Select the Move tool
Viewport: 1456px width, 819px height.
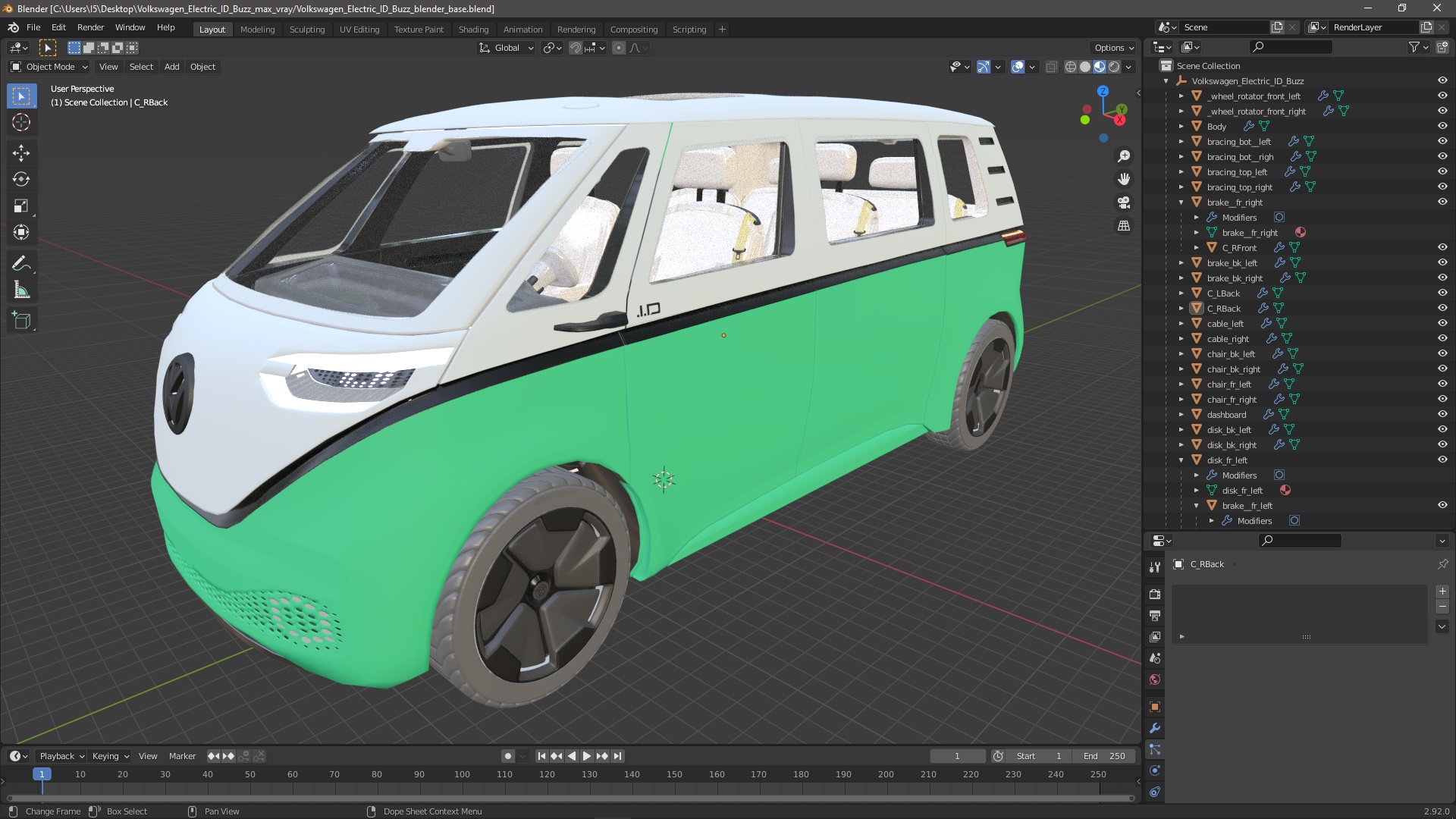pos(21,153)
